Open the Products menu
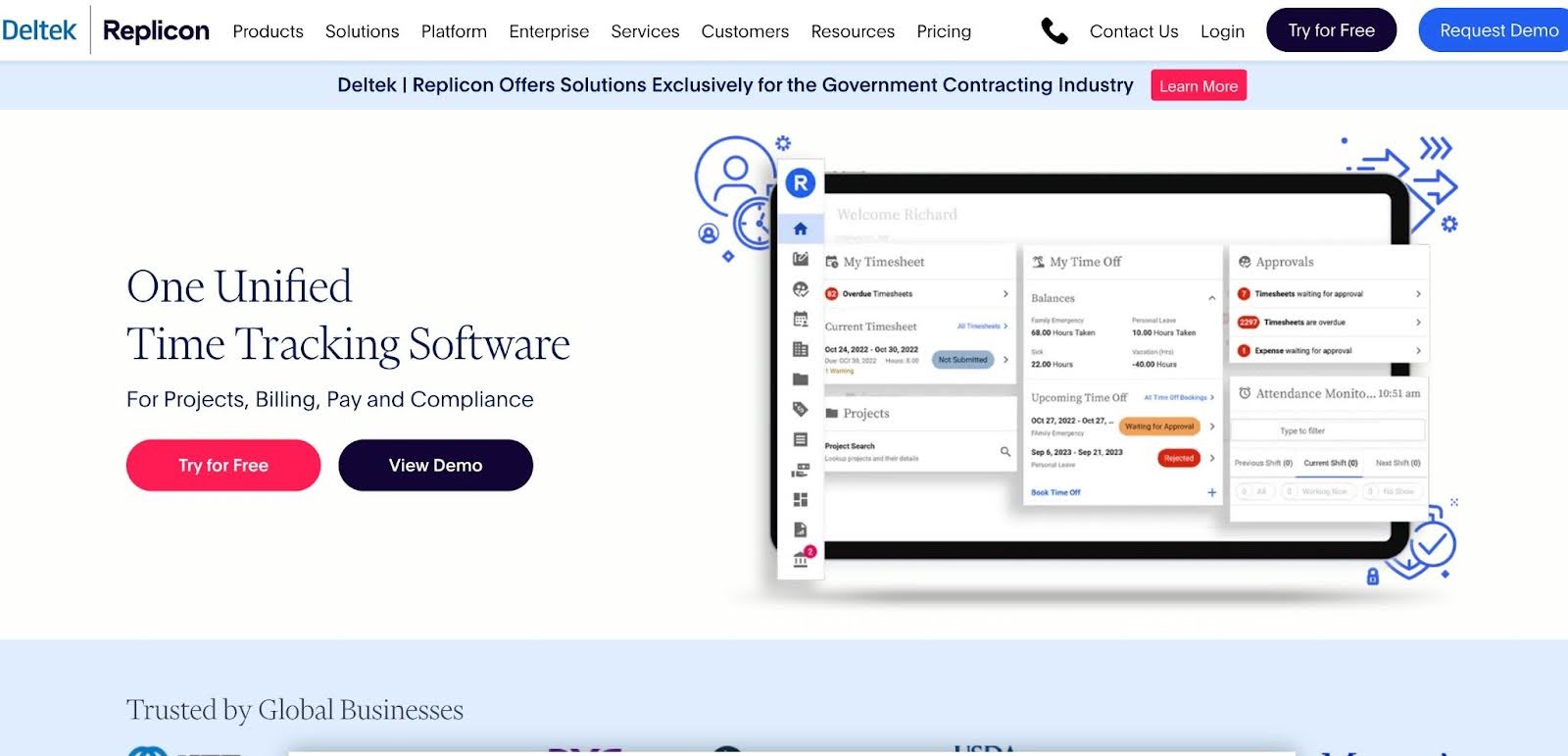This screenshot has width=1568, height=756. (x=268, y=31)
